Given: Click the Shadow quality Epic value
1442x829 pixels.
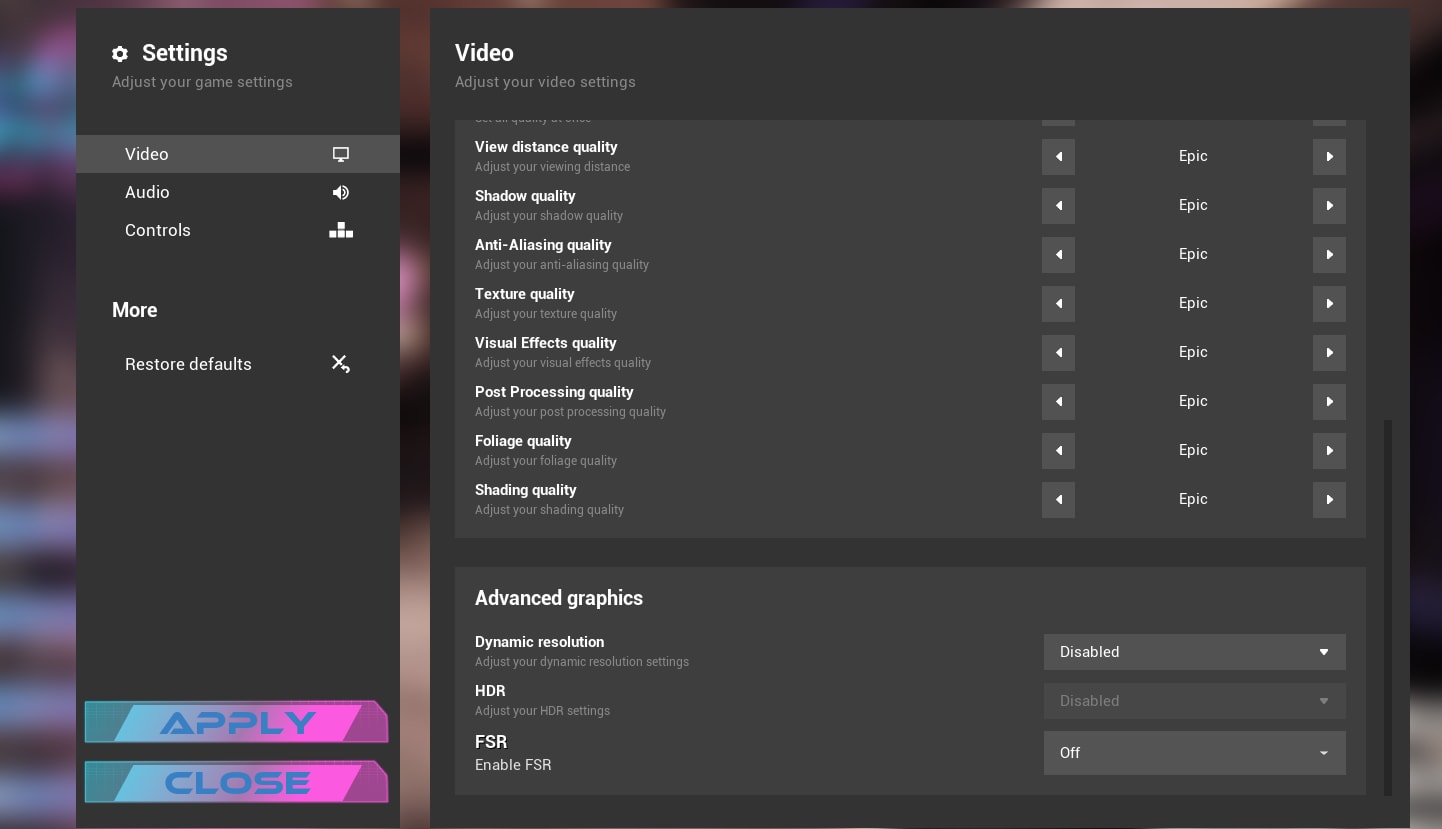Looking at the screenshot, I should tap(1193, 205).
